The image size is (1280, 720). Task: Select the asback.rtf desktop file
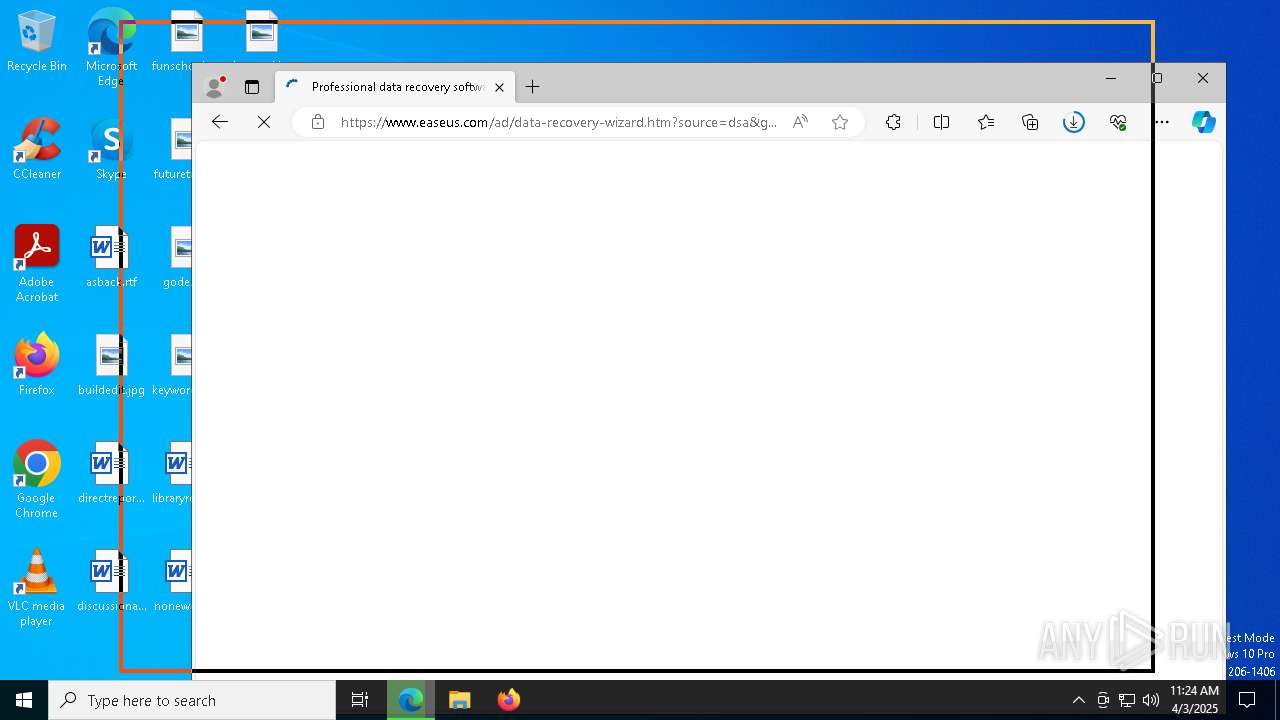[111, 257]
